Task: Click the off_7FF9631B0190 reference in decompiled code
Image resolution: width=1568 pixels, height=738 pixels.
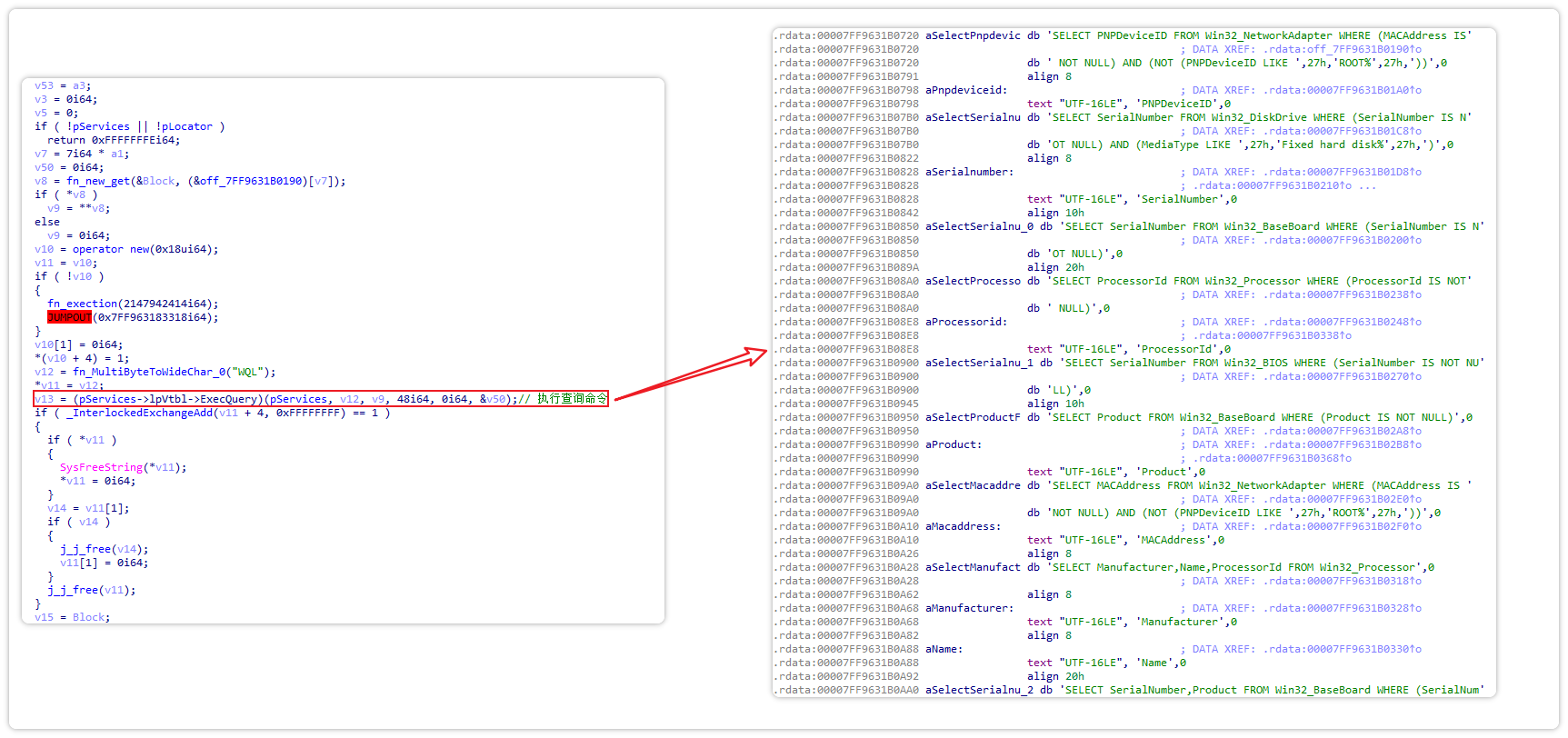Action: tap(251, 181)
